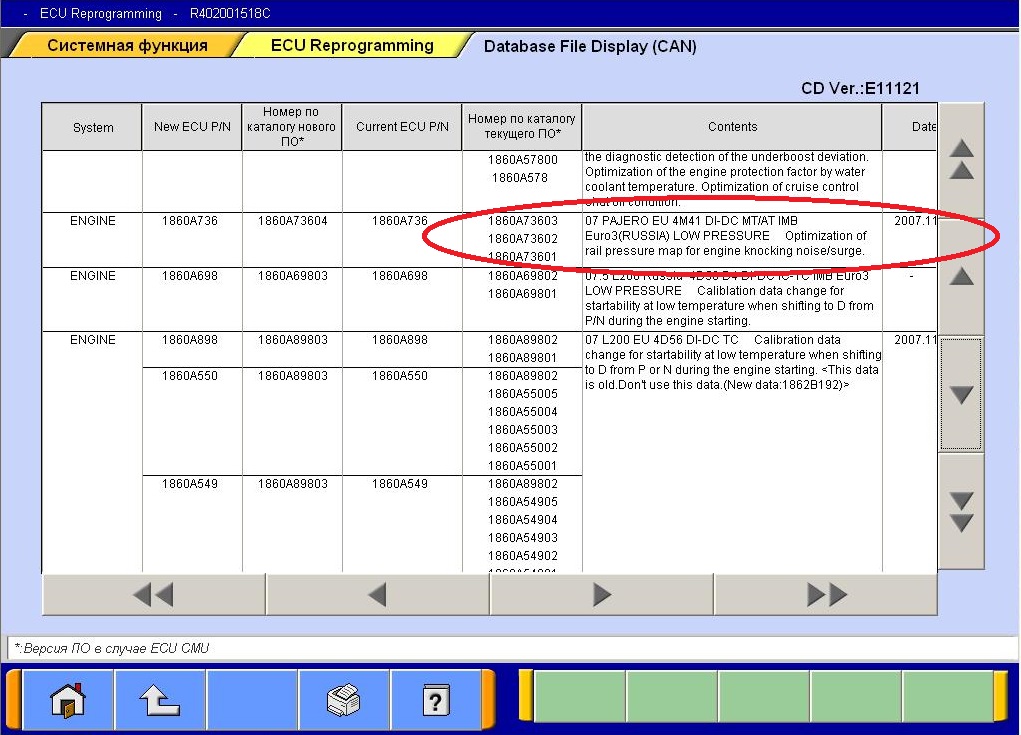Jump to last column with double right arrow

[x=825, y=595]
